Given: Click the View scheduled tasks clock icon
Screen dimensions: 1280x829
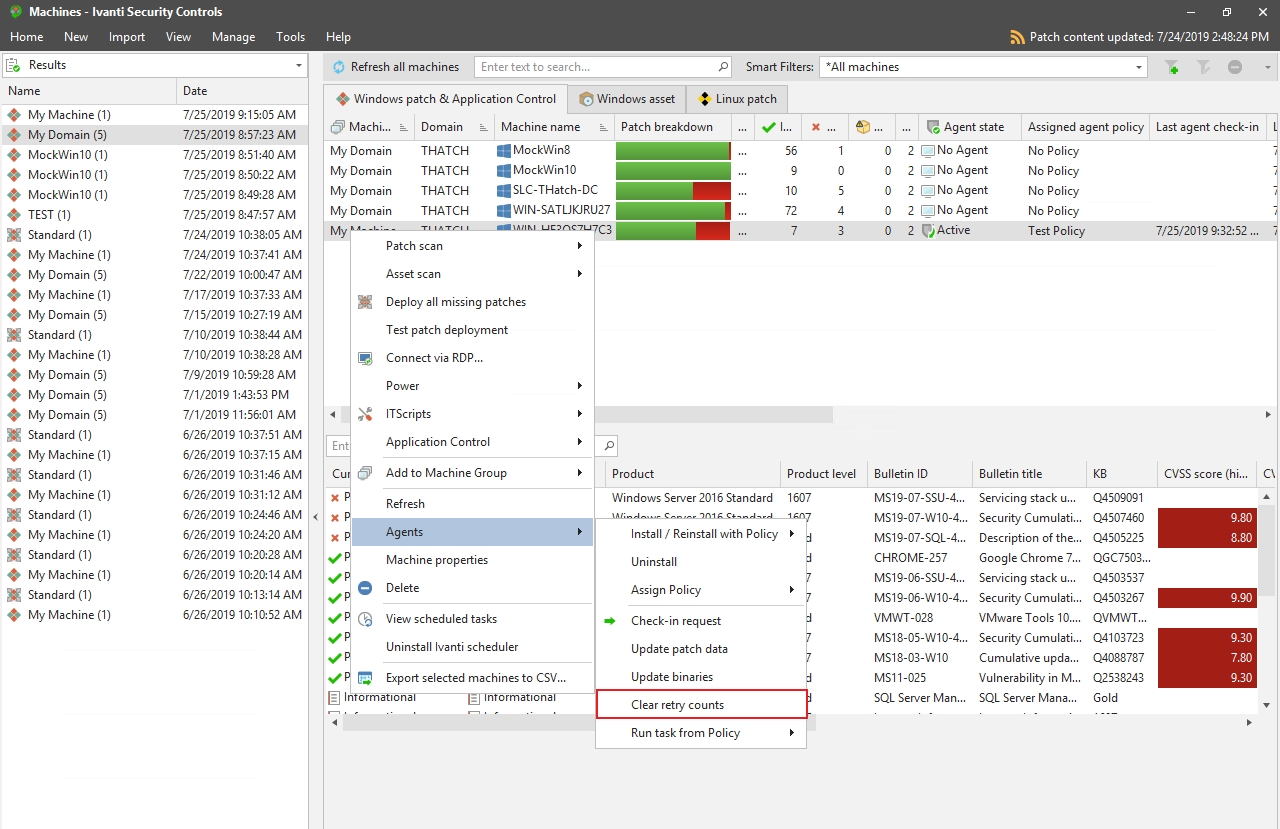Looking at the screenshot, I should click(x=365, y=619).
